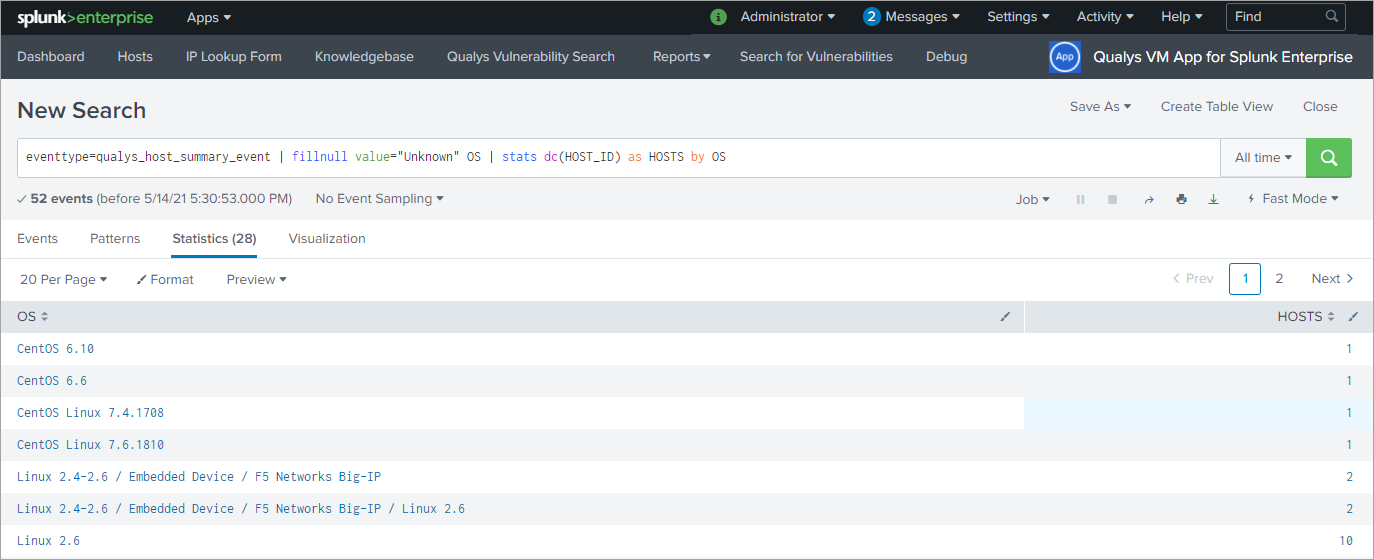Click Qualys VM App for Splunk Enterprise title
The width and height of the screenshot is (1374, 560).
pyautogui.click(x=1223, y=57)
